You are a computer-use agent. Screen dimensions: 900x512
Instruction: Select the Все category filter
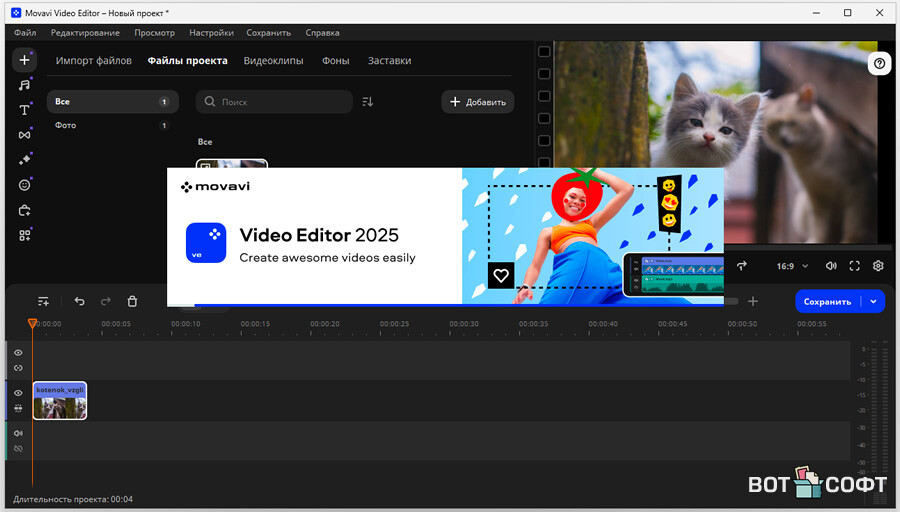click(112, 102)
